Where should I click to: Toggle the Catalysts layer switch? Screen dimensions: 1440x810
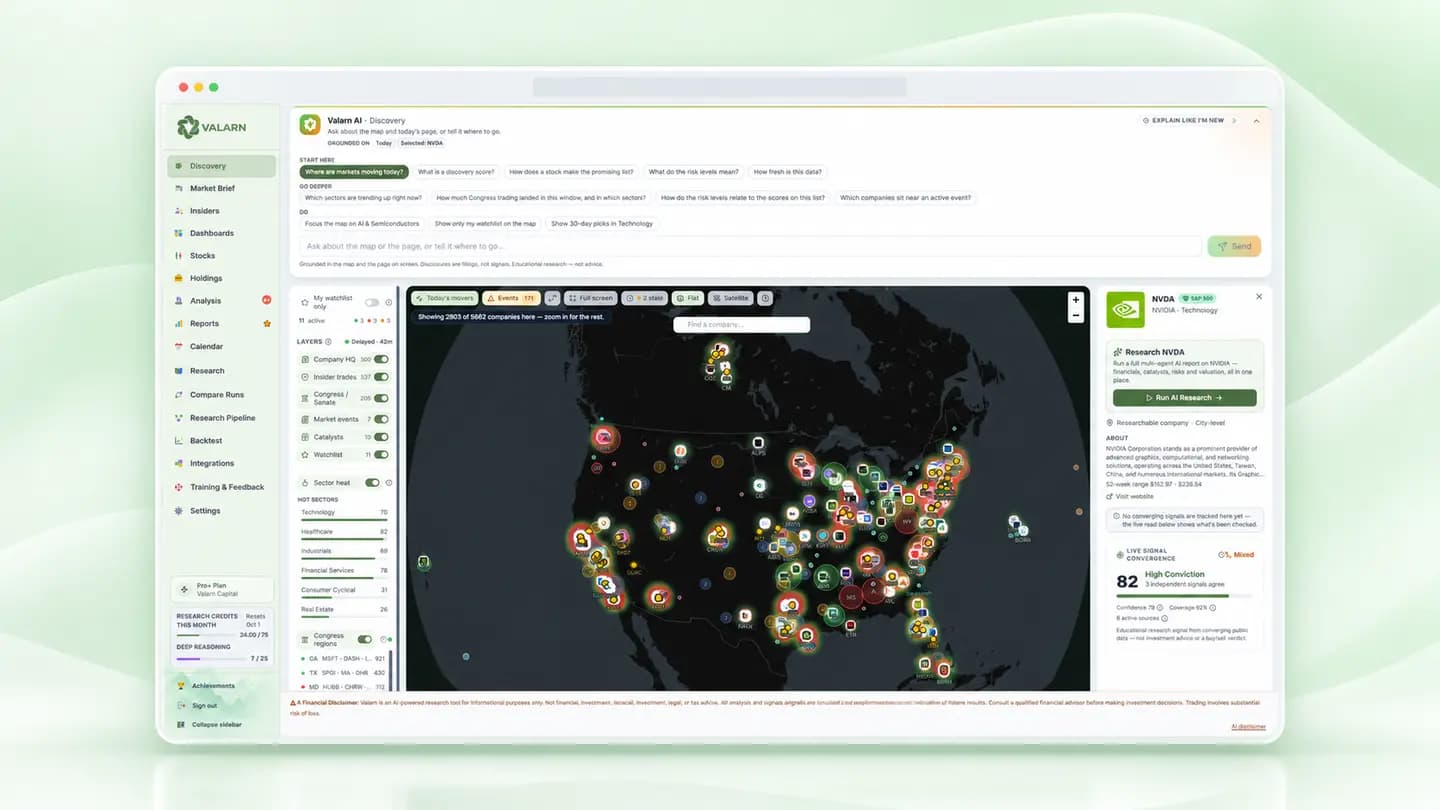pyautogui.click(x=381, y=437)
